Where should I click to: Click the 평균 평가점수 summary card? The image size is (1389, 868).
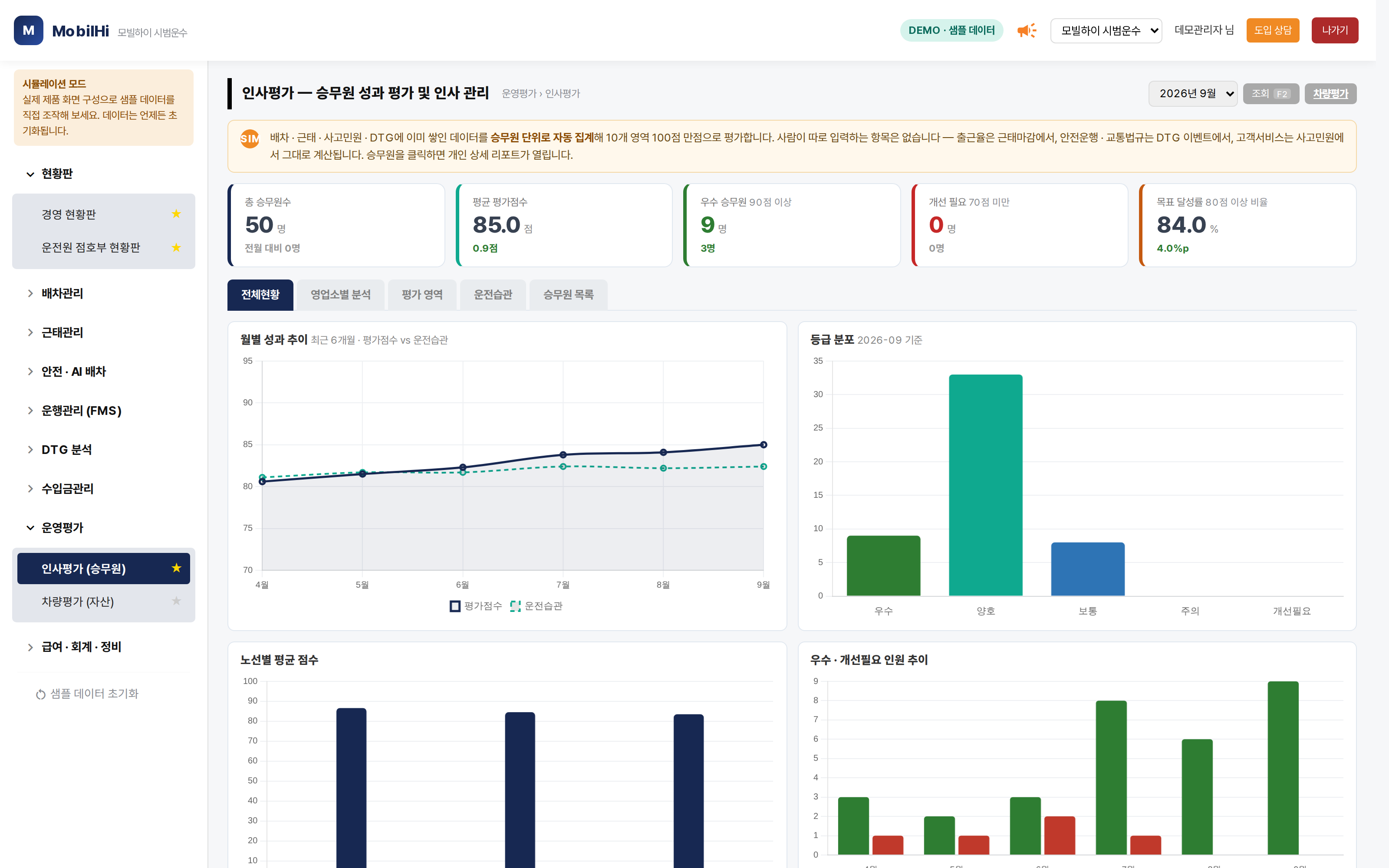pos(564,225)
